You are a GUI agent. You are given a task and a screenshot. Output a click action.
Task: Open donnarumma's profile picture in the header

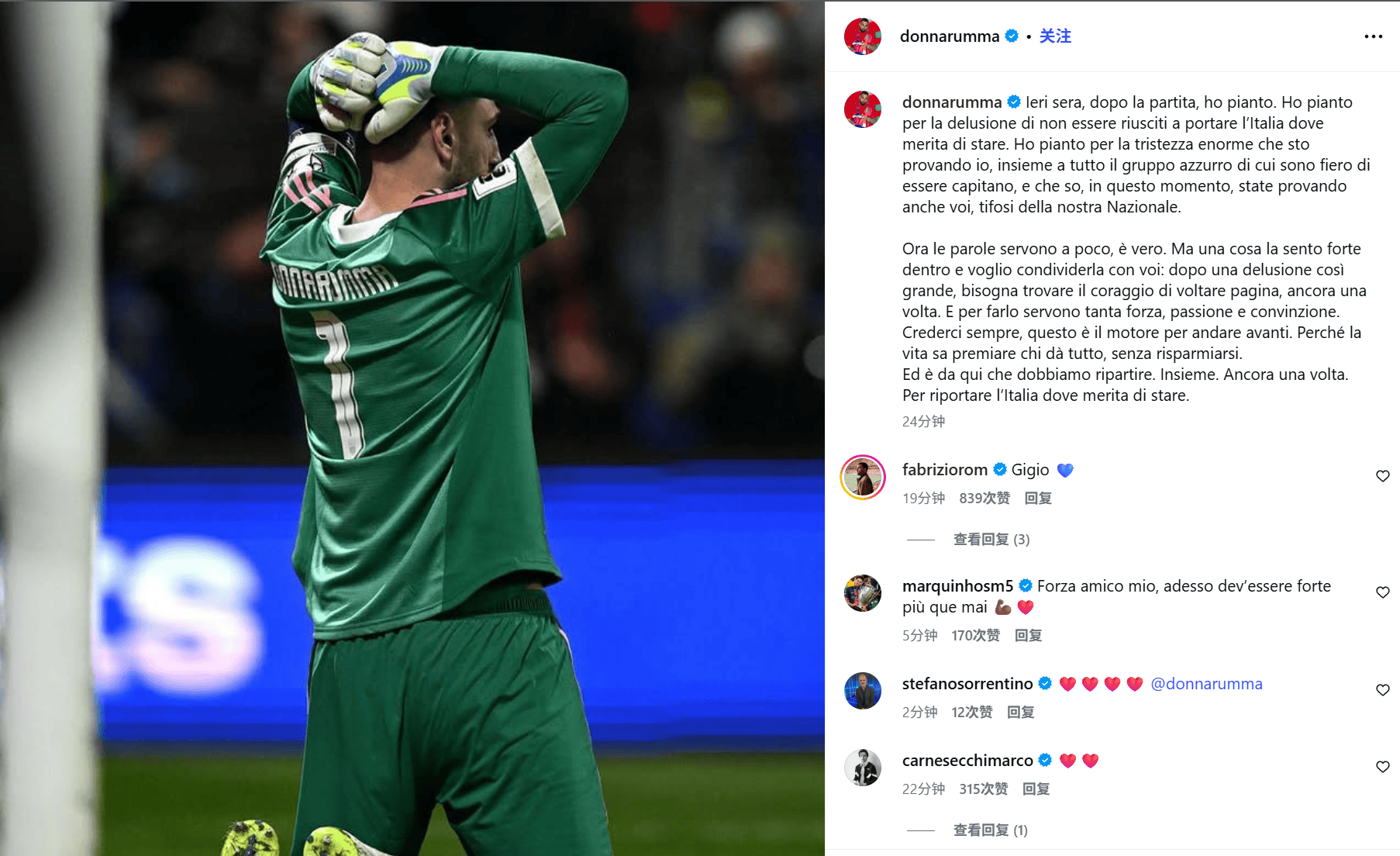pyautogui.click(x=863, y=36)
